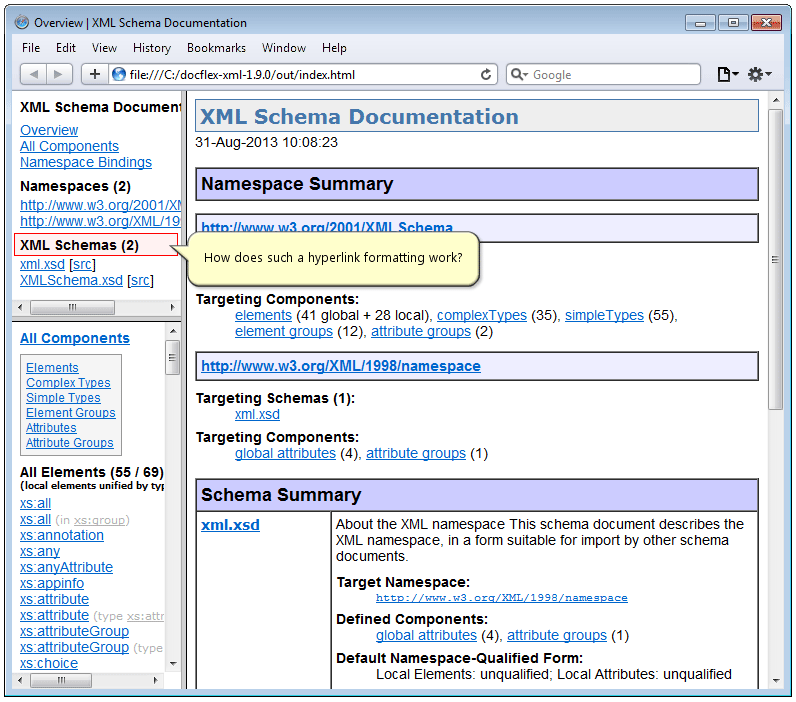Open the complexTypes link
Image resolution: width=796 pixels, height=702 pixels.
[x=482, y=315]
